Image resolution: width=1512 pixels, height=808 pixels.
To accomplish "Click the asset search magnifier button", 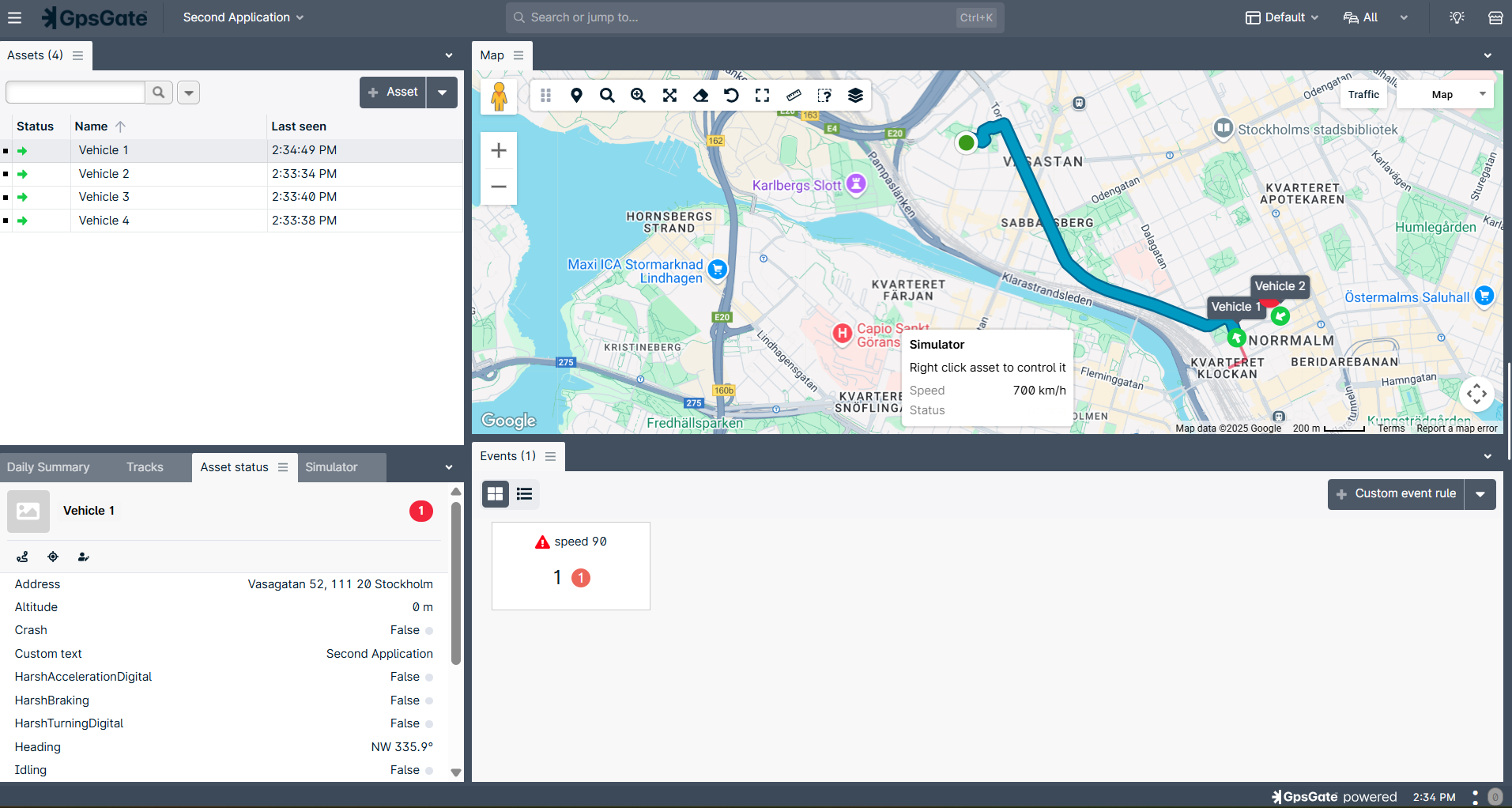I will click(x=159, y=93).
